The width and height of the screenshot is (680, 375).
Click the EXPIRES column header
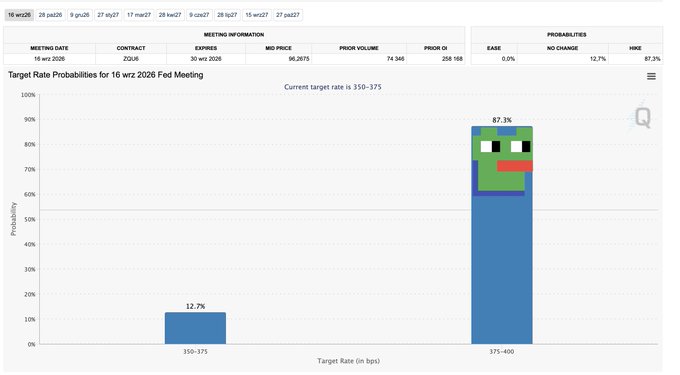[x=206, y=48]
